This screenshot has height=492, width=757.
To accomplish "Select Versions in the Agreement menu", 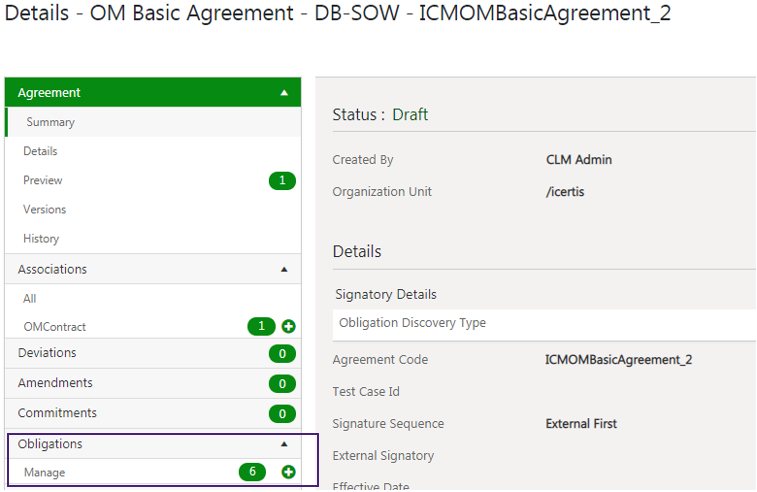I will coord(45,210).
